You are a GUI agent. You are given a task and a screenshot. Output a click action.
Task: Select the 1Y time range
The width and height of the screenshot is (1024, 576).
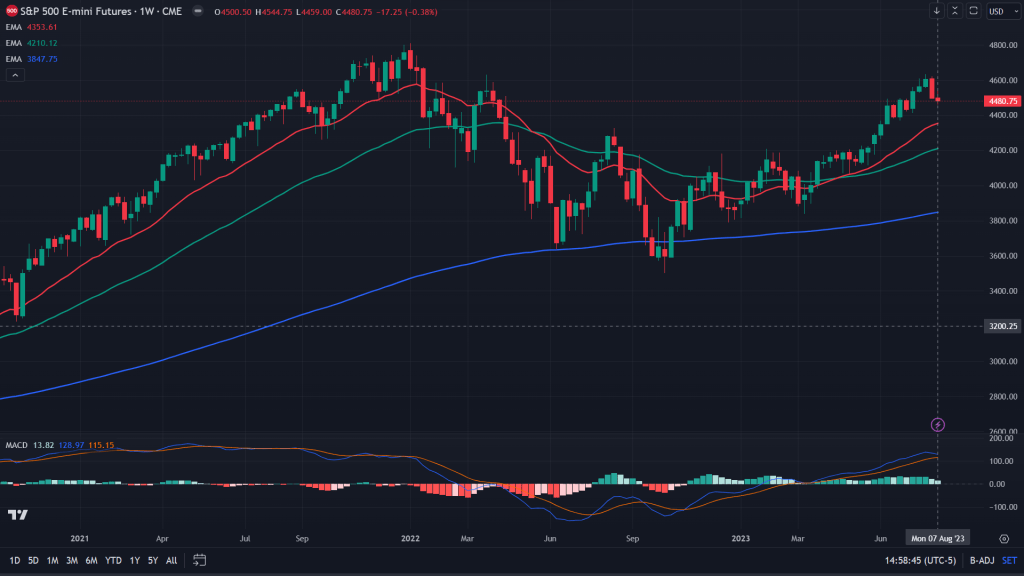(134, 560)
